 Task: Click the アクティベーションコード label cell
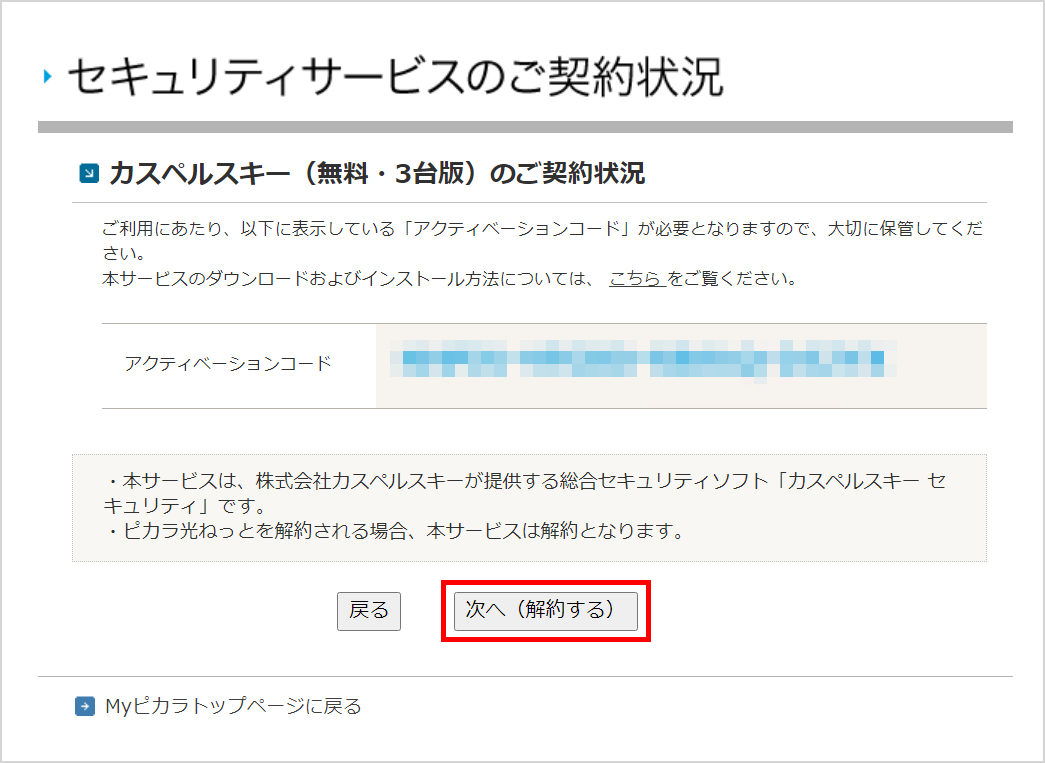pos(239,365)
